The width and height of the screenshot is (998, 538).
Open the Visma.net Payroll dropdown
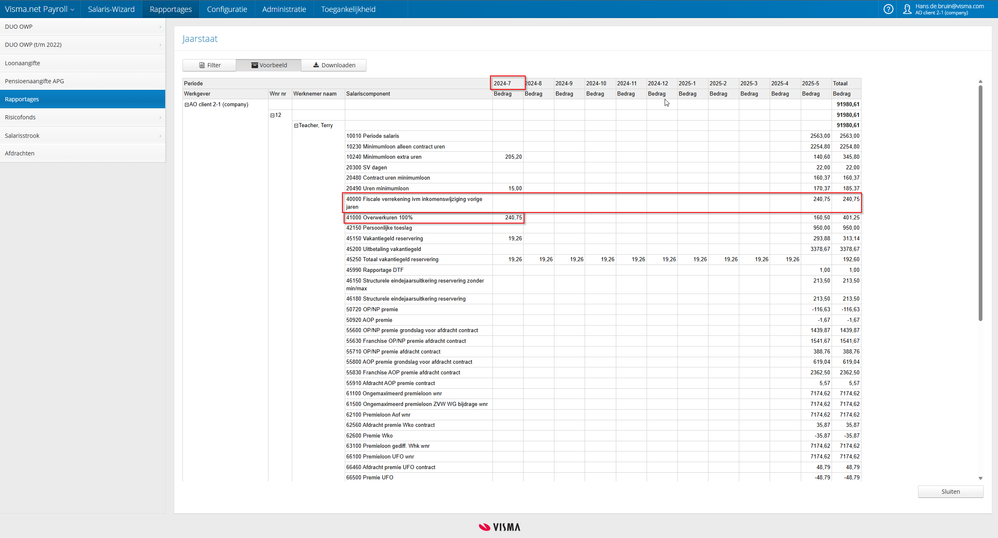coord(39,9)
